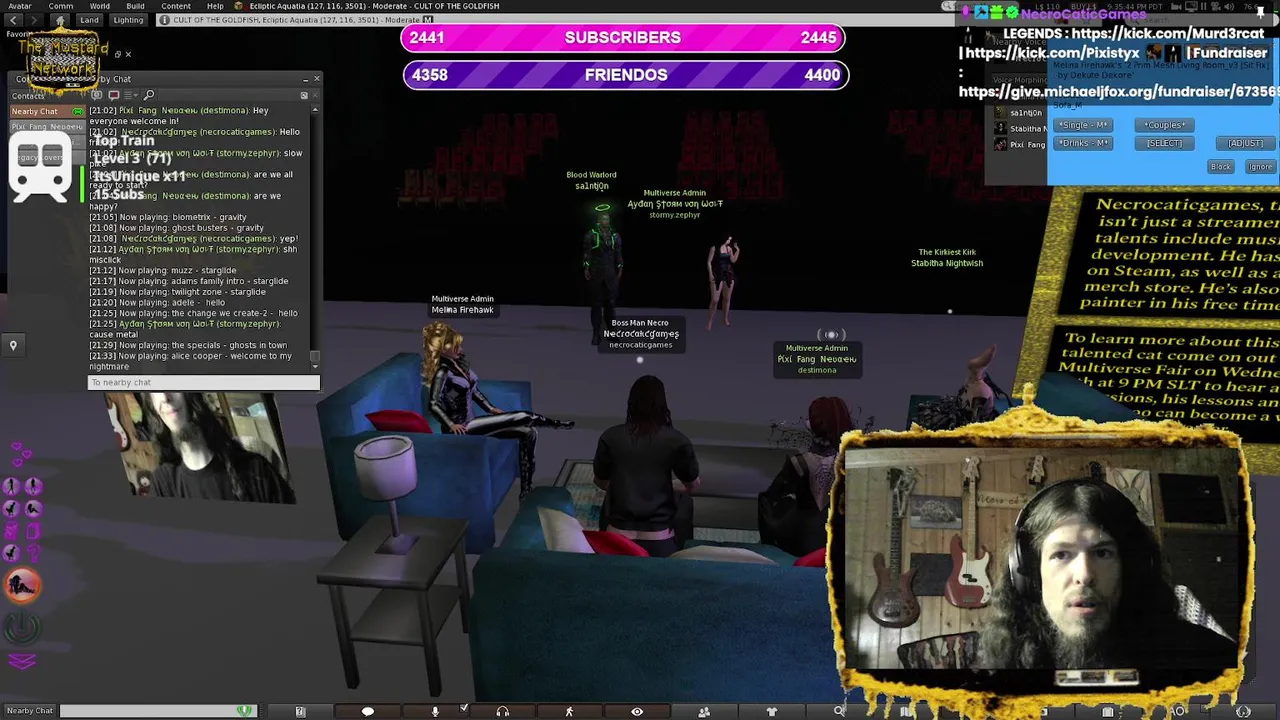Click the Home teleport icon
1280x720 pixels.
[x=59, y=20]
